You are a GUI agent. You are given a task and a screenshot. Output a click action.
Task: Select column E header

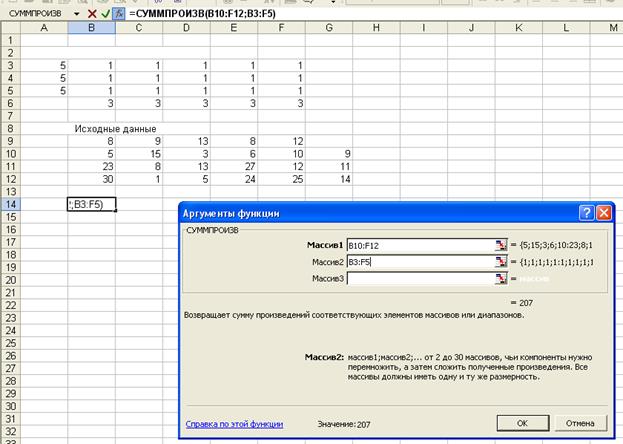click(x=234, y=28)
